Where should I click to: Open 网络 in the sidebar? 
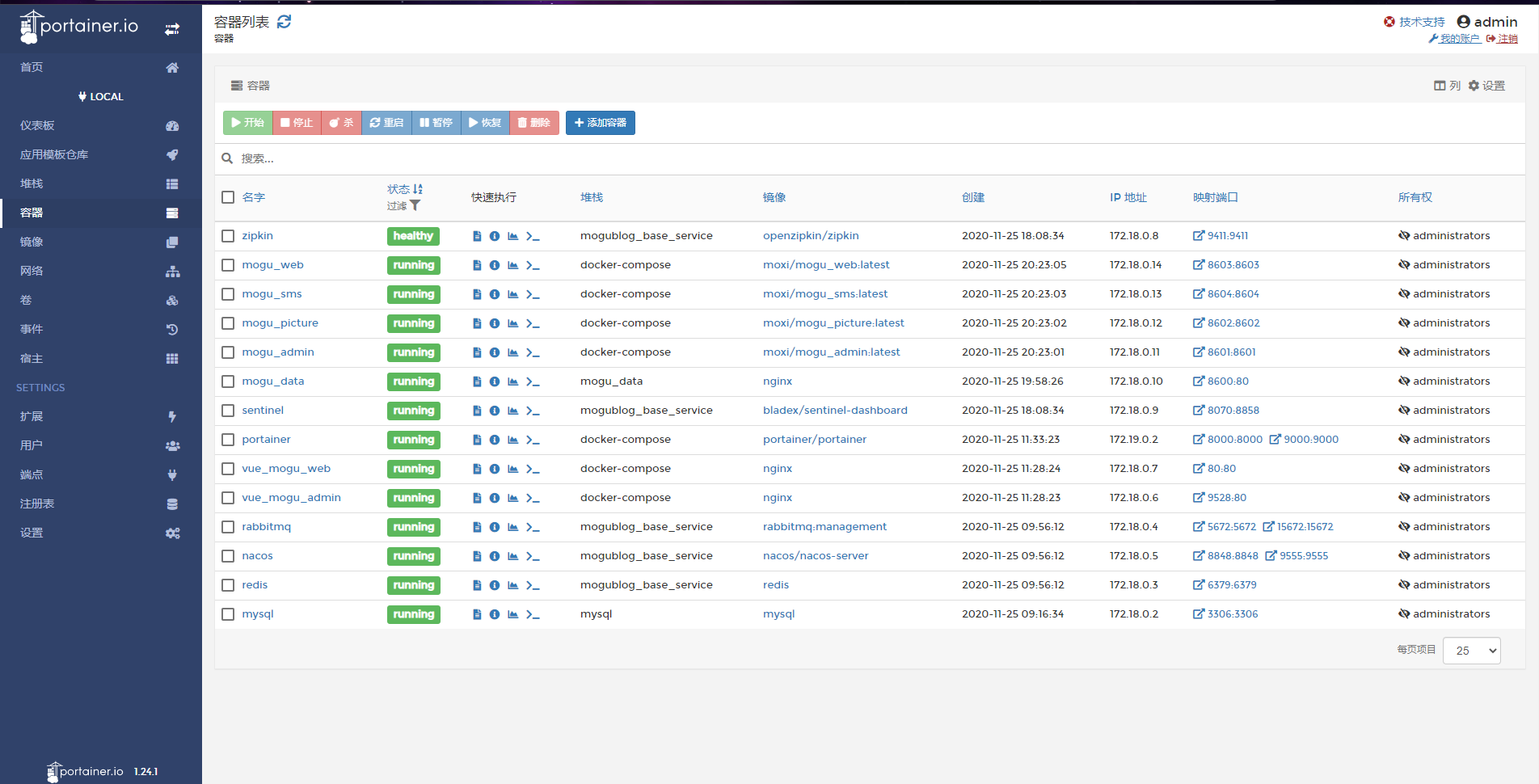100,271
